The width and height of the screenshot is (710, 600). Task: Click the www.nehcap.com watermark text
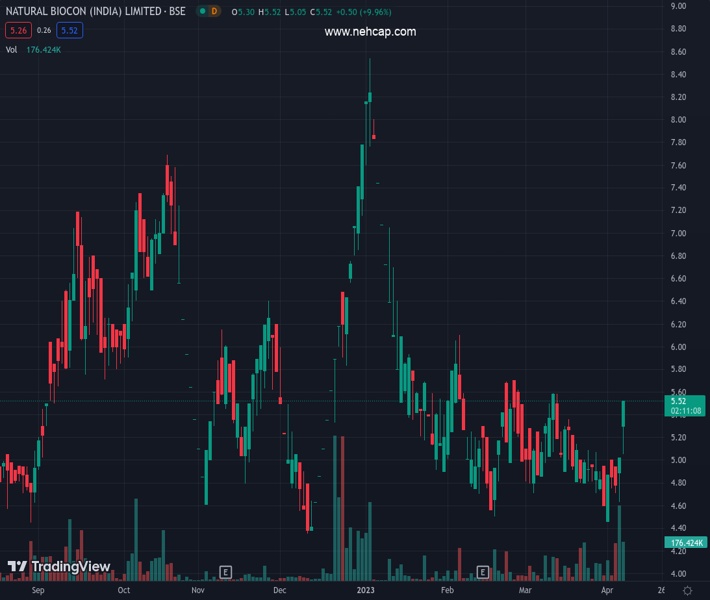(x=370, y=32)
